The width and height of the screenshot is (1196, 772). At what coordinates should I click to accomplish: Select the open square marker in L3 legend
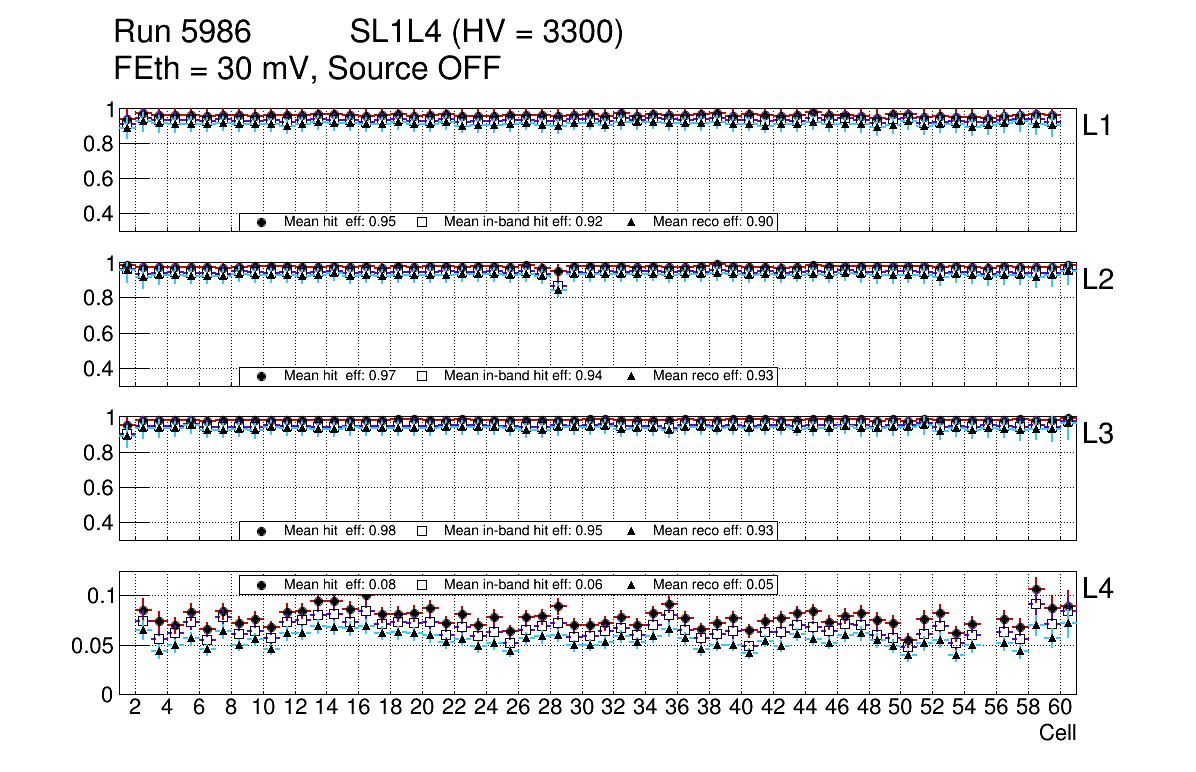[422, 531]
